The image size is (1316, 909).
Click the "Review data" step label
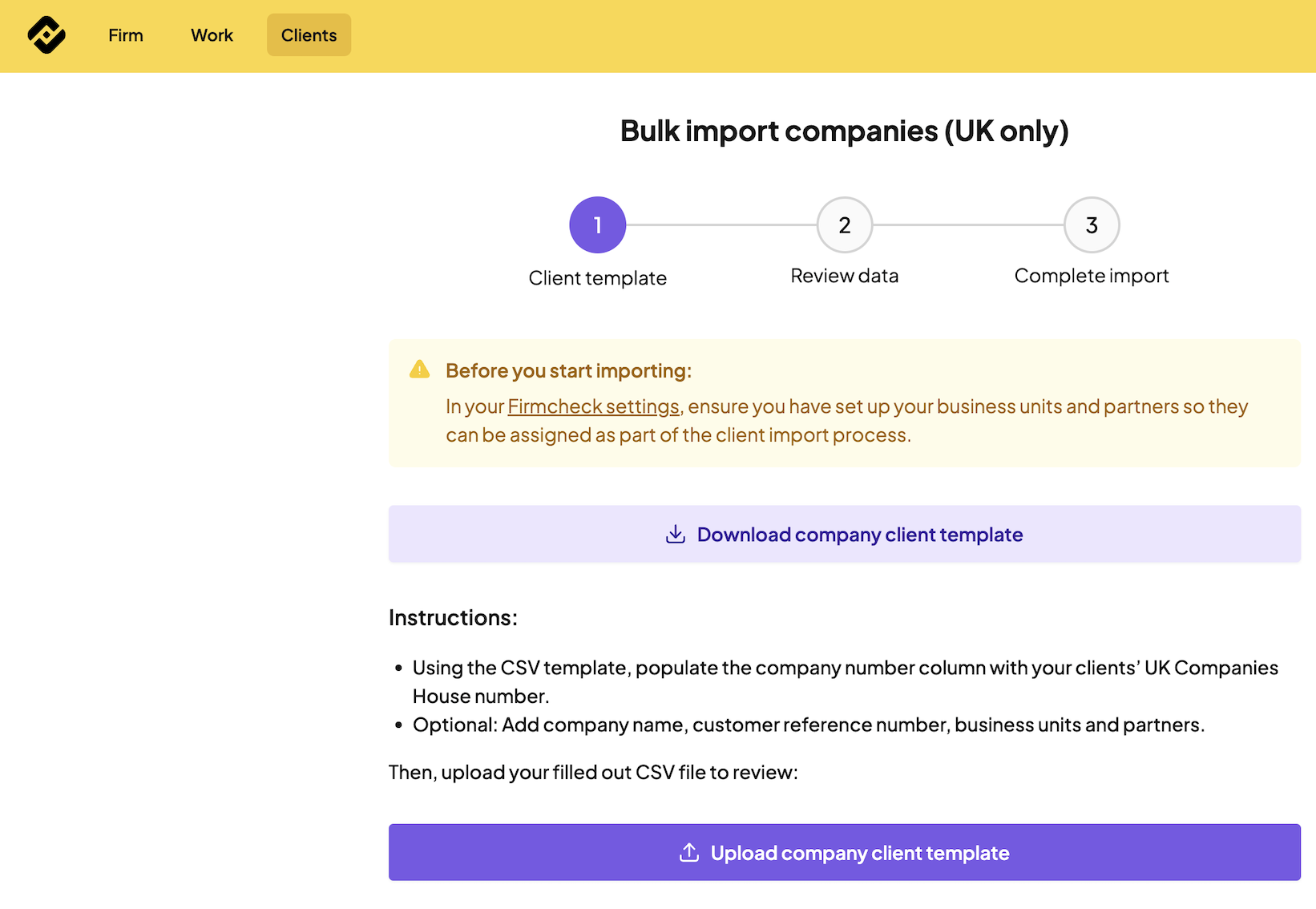point(844,276)
